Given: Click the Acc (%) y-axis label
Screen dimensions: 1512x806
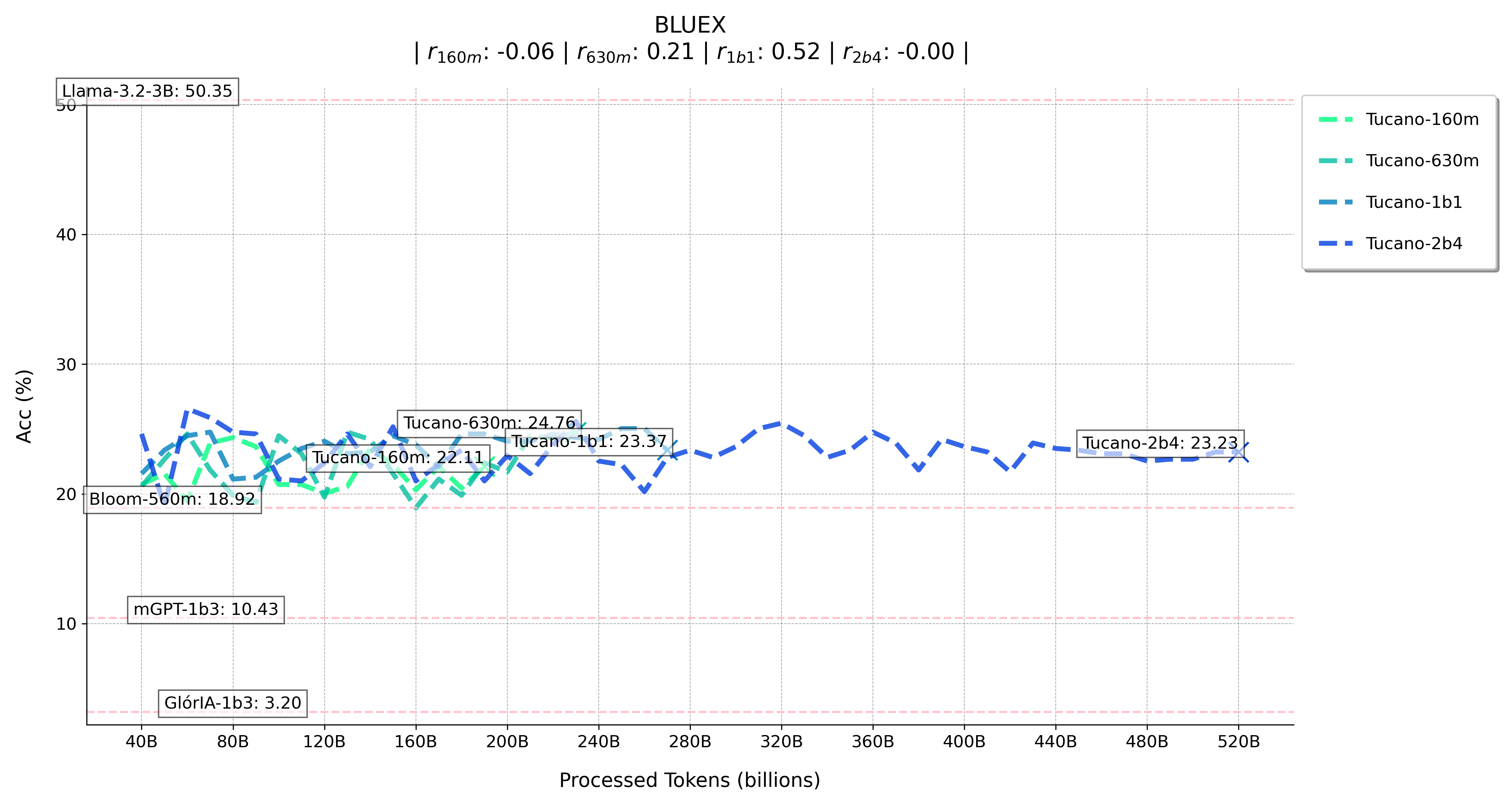Looking at the screenshot, I should 24,406.
